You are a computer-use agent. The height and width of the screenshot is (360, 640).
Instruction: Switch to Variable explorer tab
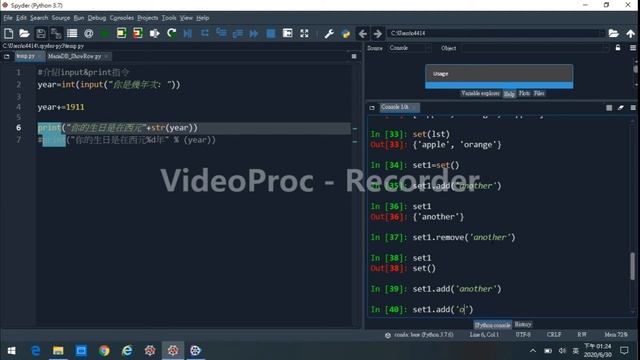pos(480,93)
